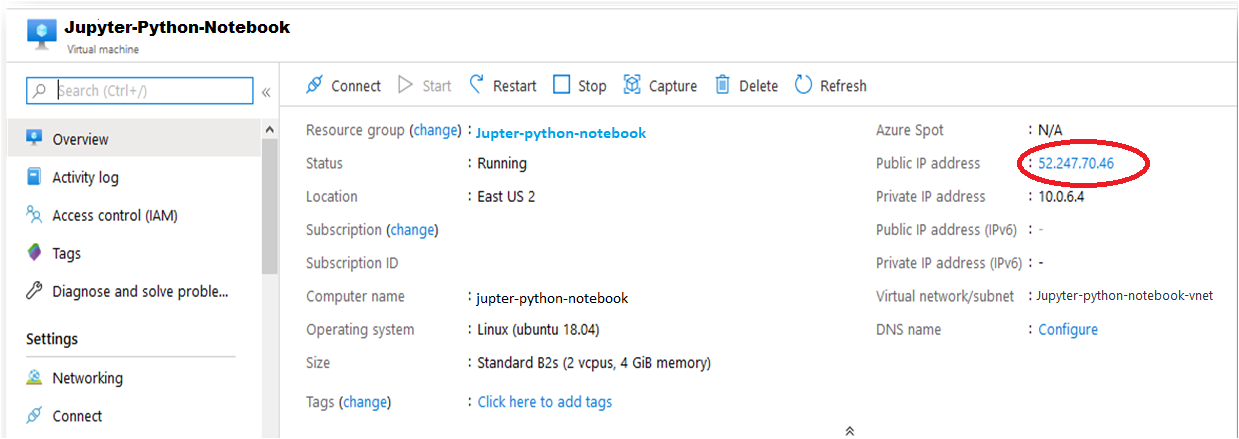1239x439 pixels.
Task: Click the sidebar scrollbar up arrow
Action: click(x=269, y=130)
